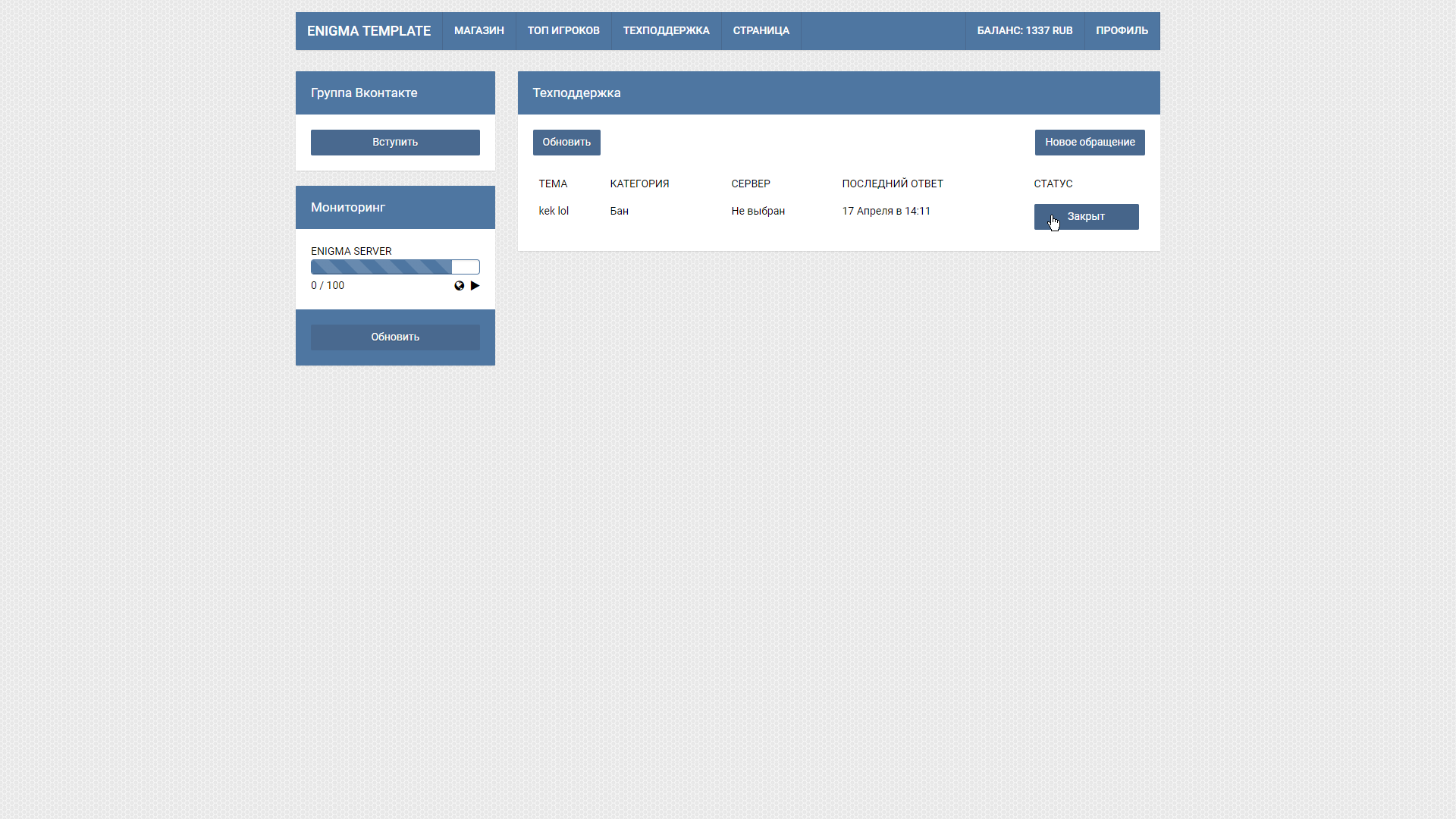Image resolution: width=1456 pixels, height=819 pixels.
Task: Click the Статус column header
Action: click(x=1053, y=184)
